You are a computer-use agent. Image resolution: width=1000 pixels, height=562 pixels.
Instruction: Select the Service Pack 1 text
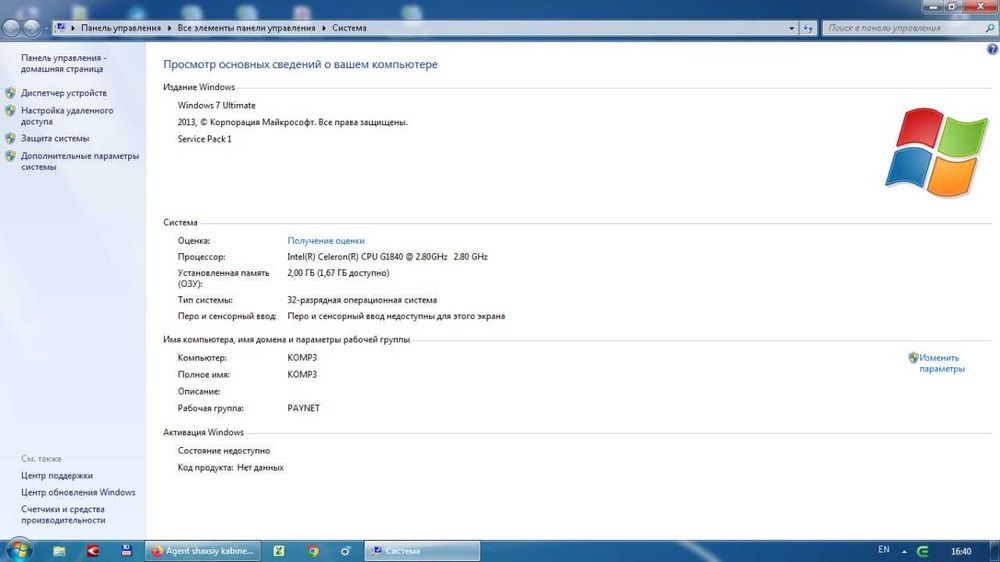coord(204,139)
